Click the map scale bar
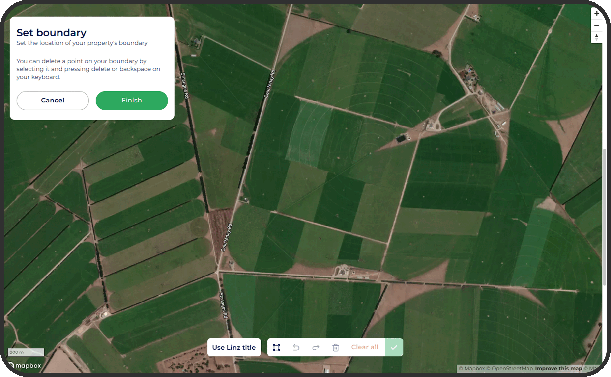 tap(26, 352)
